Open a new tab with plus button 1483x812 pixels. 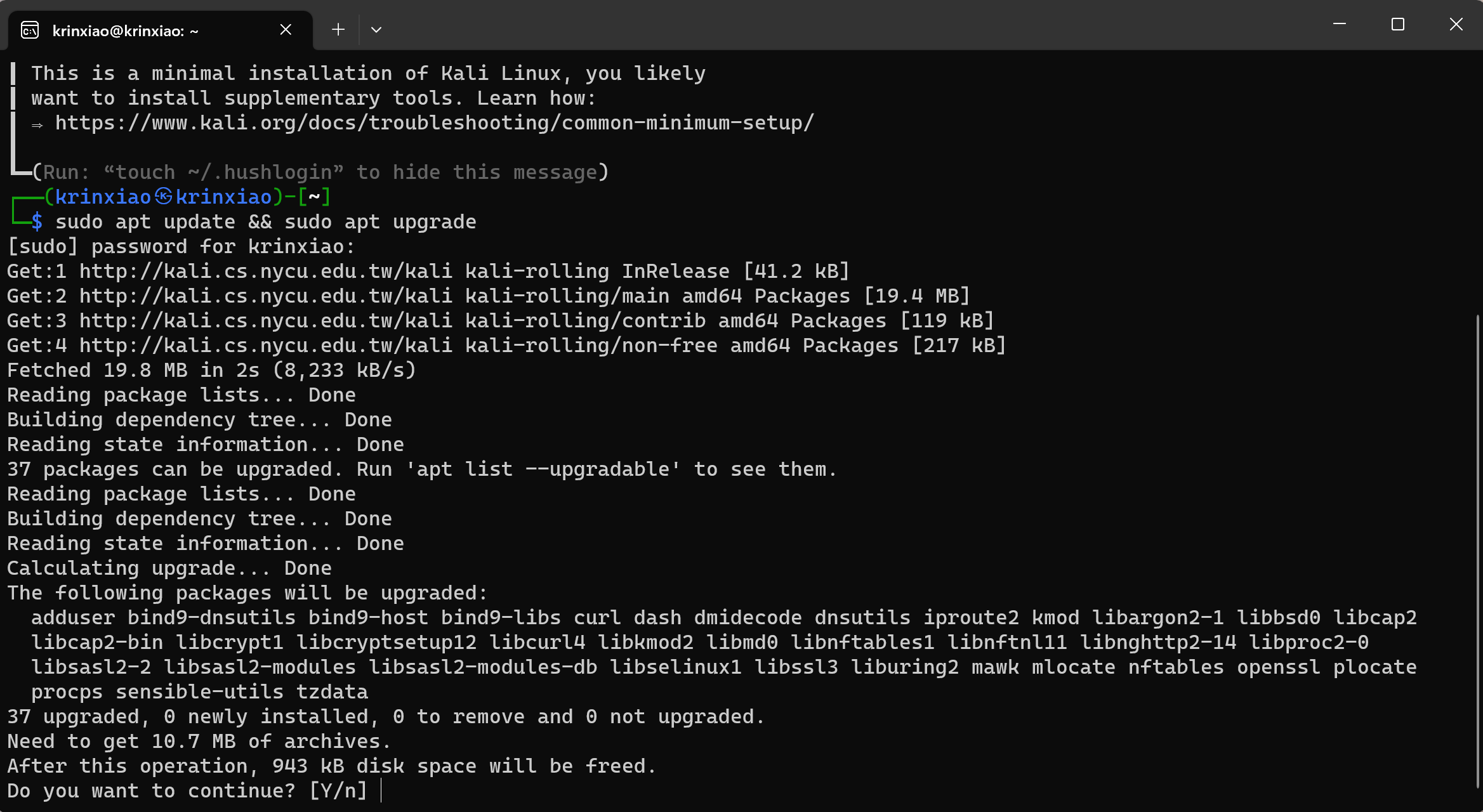click(x=338, y=30)
